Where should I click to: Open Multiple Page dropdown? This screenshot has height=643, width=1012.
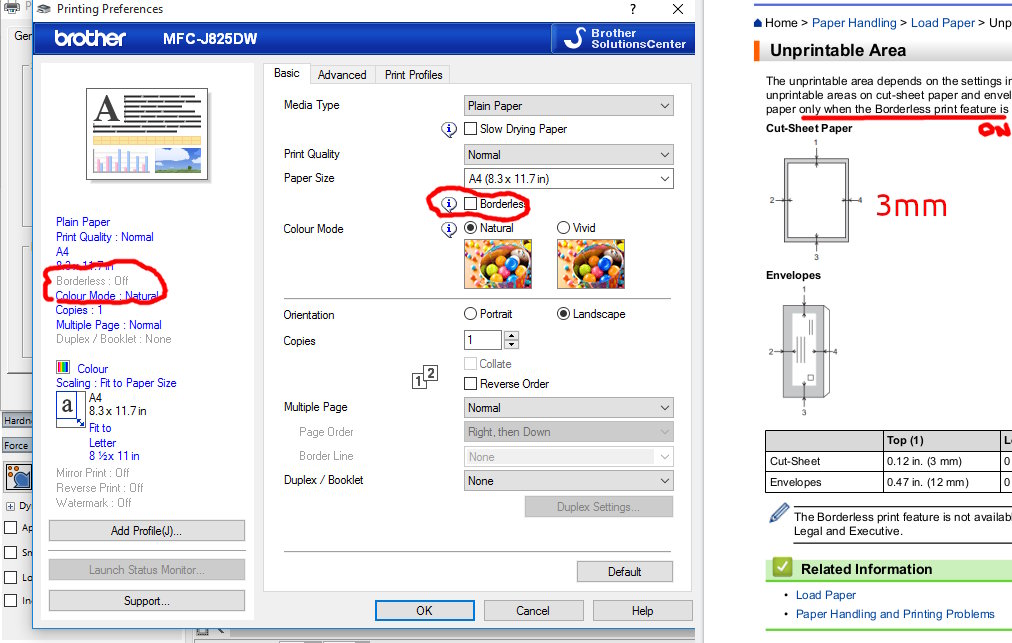pyautogui.click(x=569, y=408)
